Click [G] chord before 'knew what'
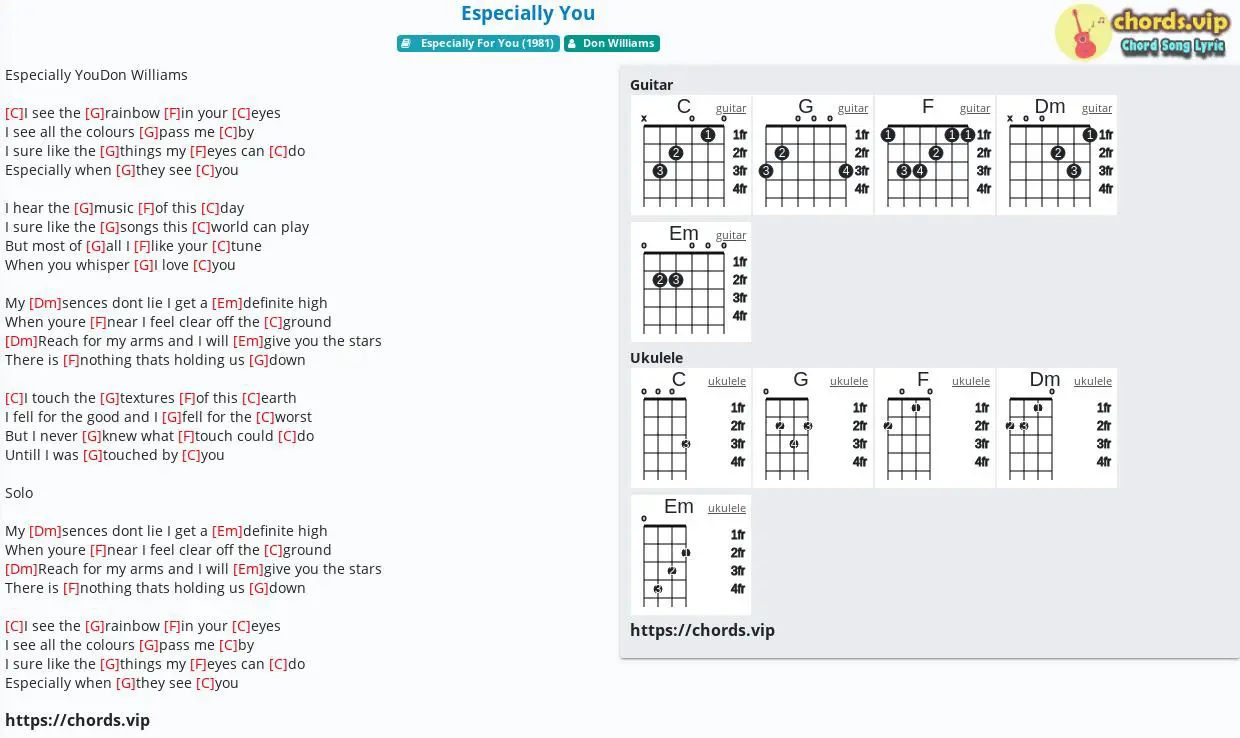1240x738 pixels. point(92,436)
